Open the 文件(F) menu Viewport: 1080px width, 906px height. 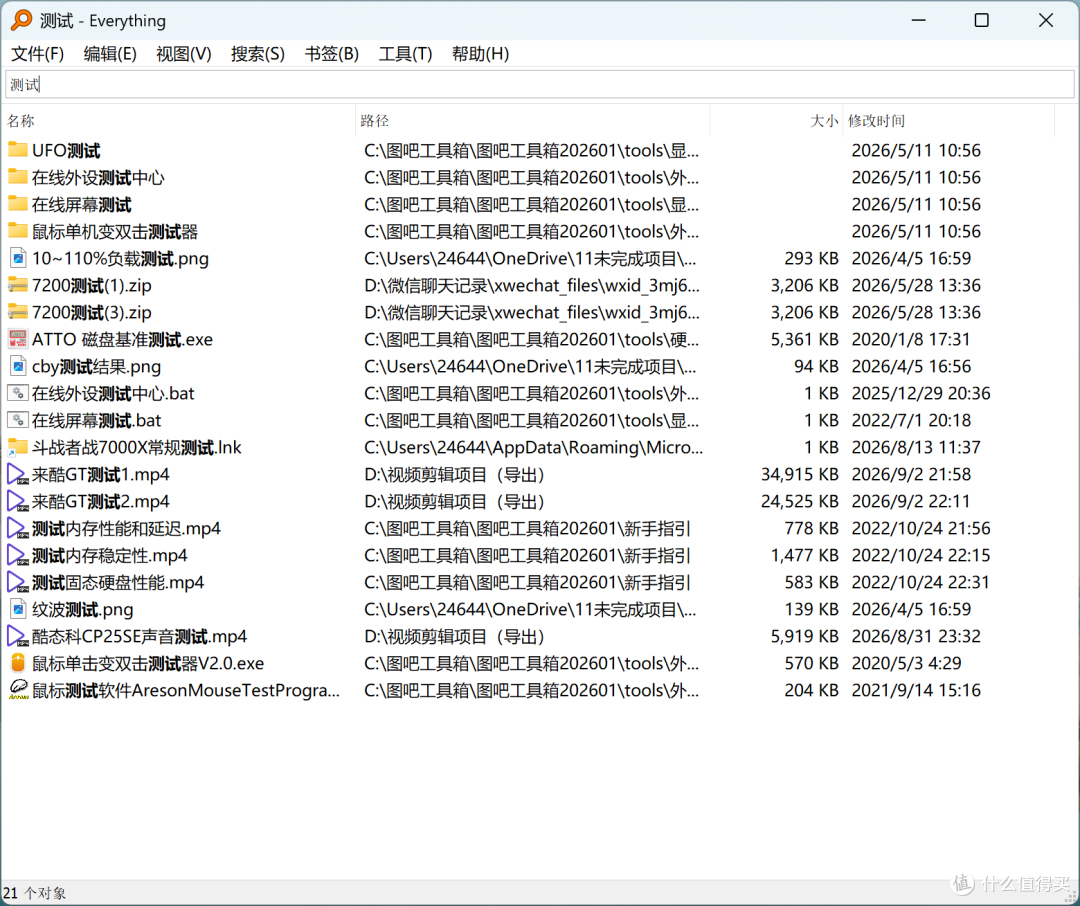point(37,54)
